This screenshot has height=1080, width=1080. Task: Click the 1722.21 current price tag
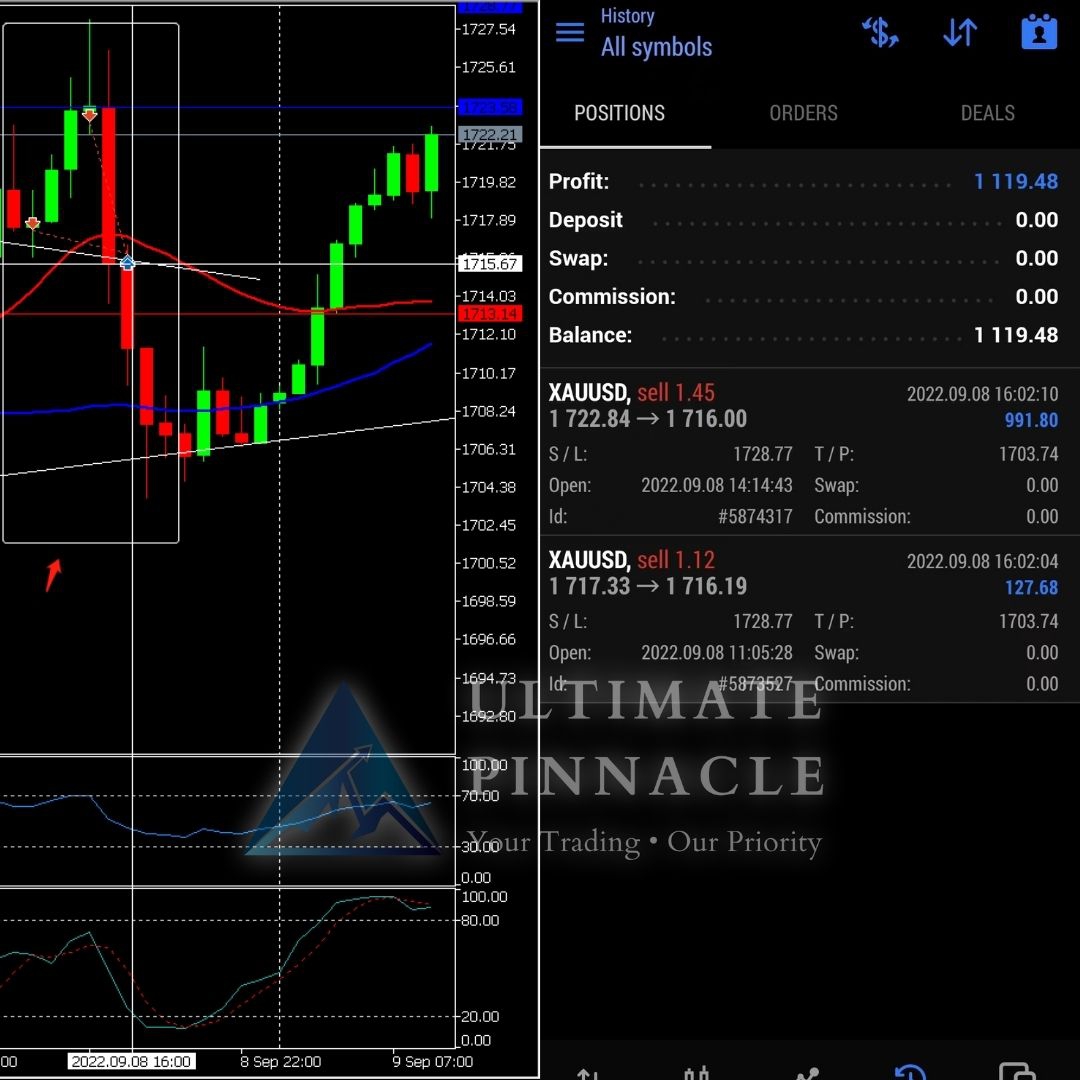click(490, 134)
